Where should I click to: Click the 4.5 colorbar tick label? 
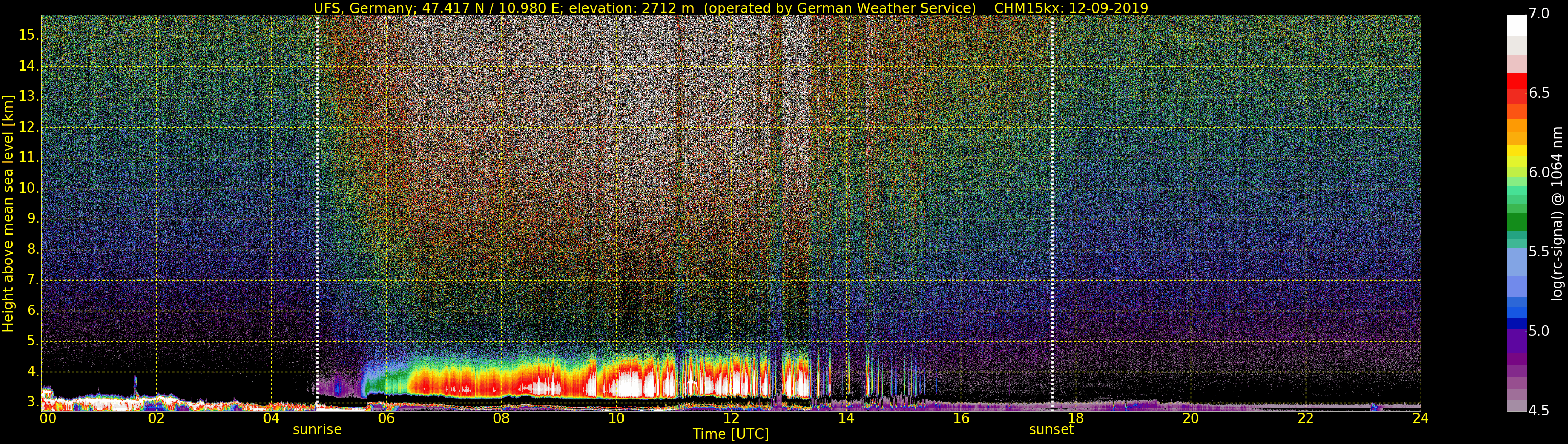1539,411
